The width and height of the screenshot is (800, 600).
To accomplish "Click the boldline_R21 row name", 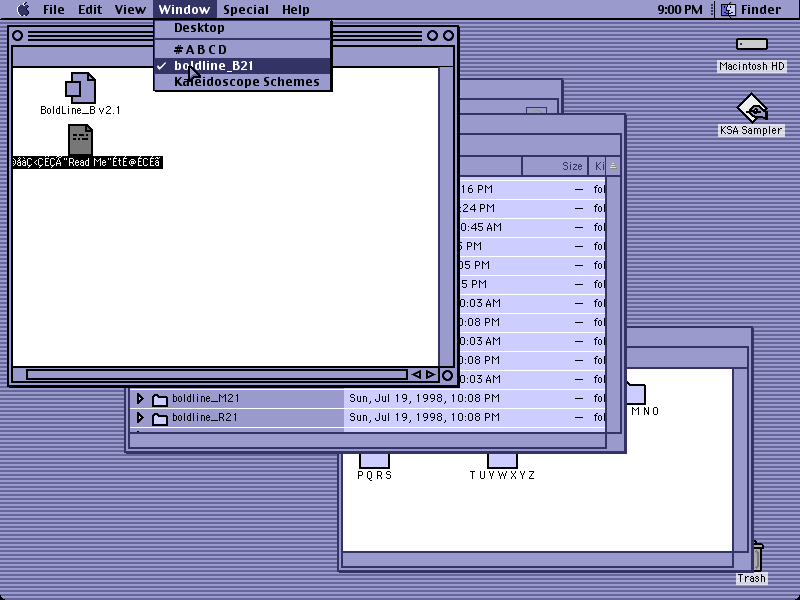I will tap(205, 417).
